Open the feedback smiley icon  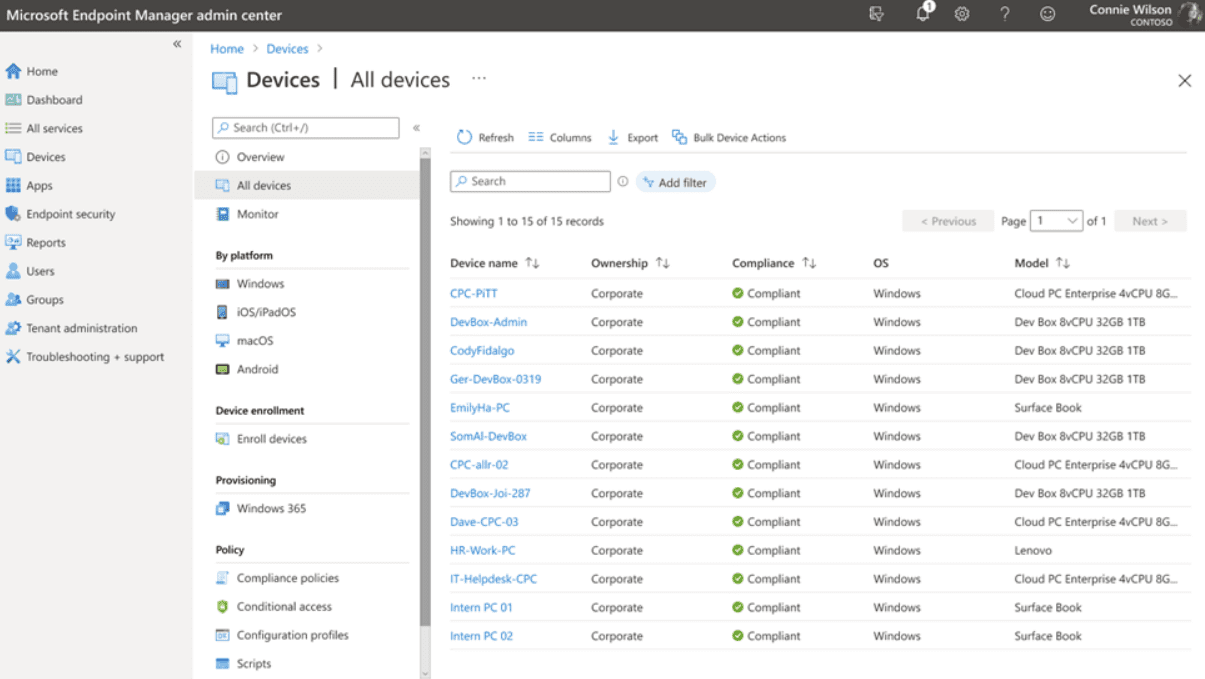pyautogui.click(x=1047, y=15)
